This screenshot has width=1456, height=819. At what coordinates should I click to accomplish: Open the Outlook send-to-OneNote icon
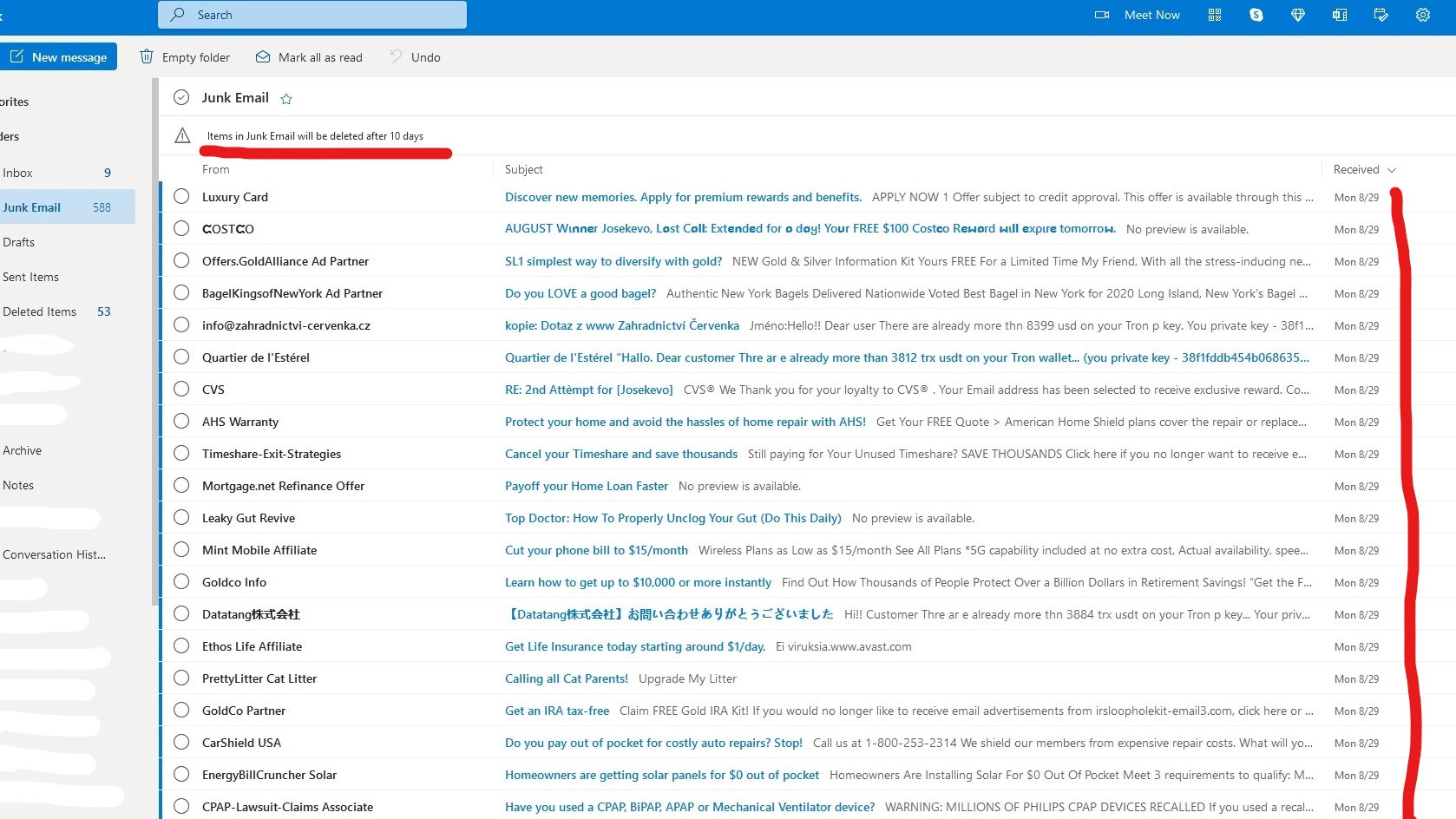1340,15
